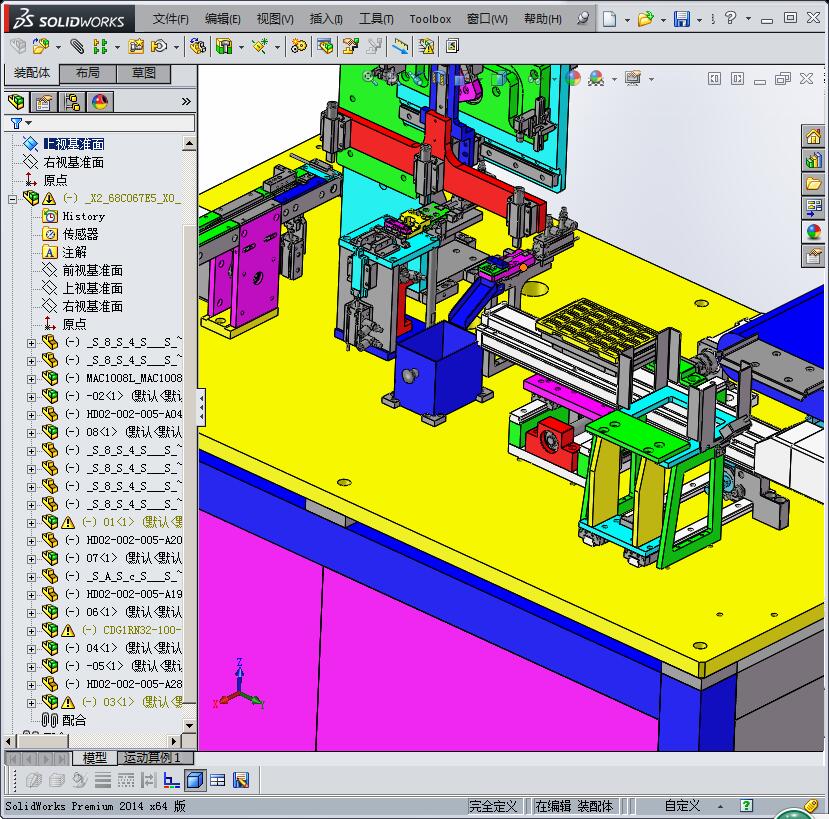Toggle the shaded-with-edges view button in the bottom toolbar

coord(195,780)
